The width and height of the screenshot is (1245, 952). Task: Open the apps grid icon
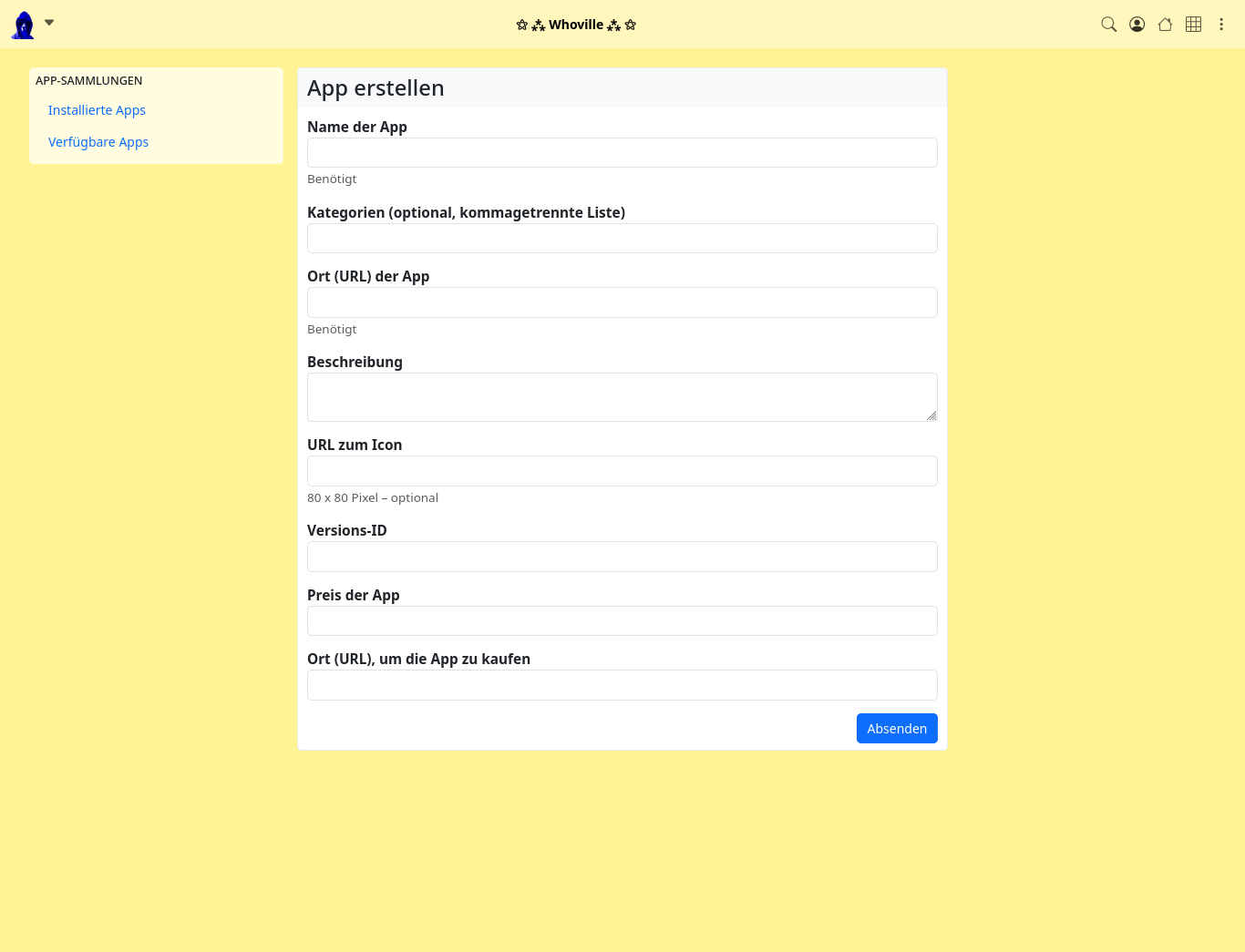(1193, 25)
